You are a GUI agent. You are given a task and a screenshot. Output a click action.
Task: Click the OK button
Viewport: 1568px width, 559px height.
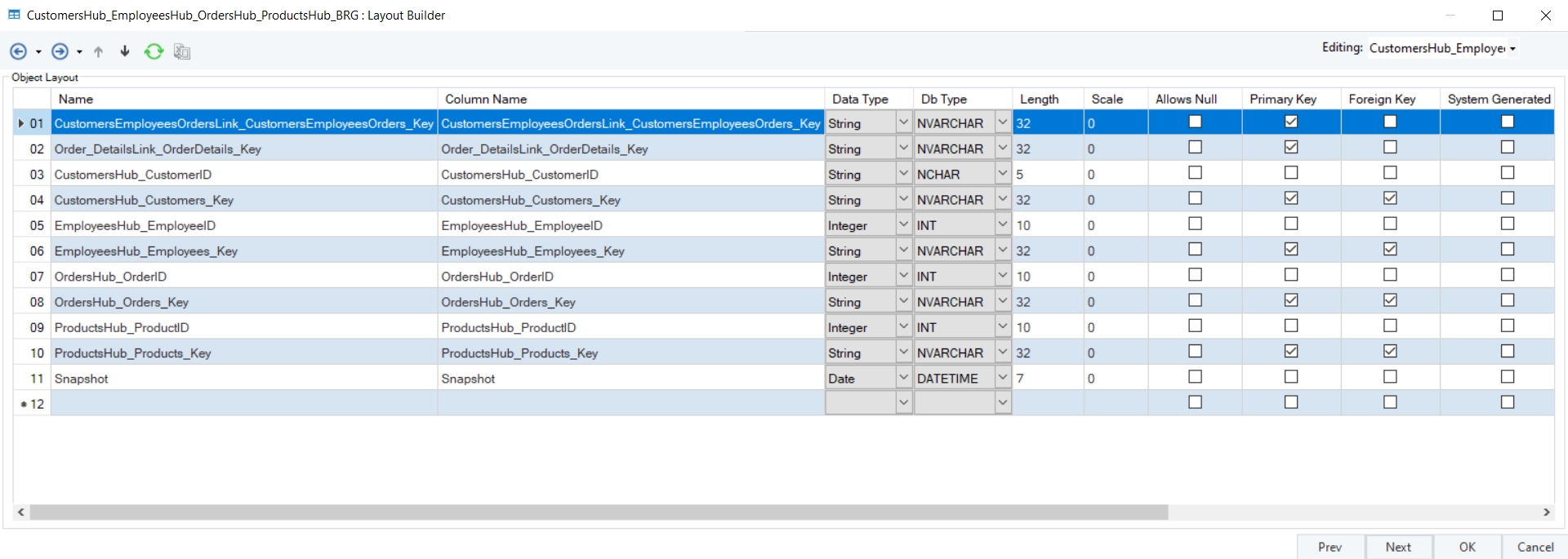coord(1467,547)
